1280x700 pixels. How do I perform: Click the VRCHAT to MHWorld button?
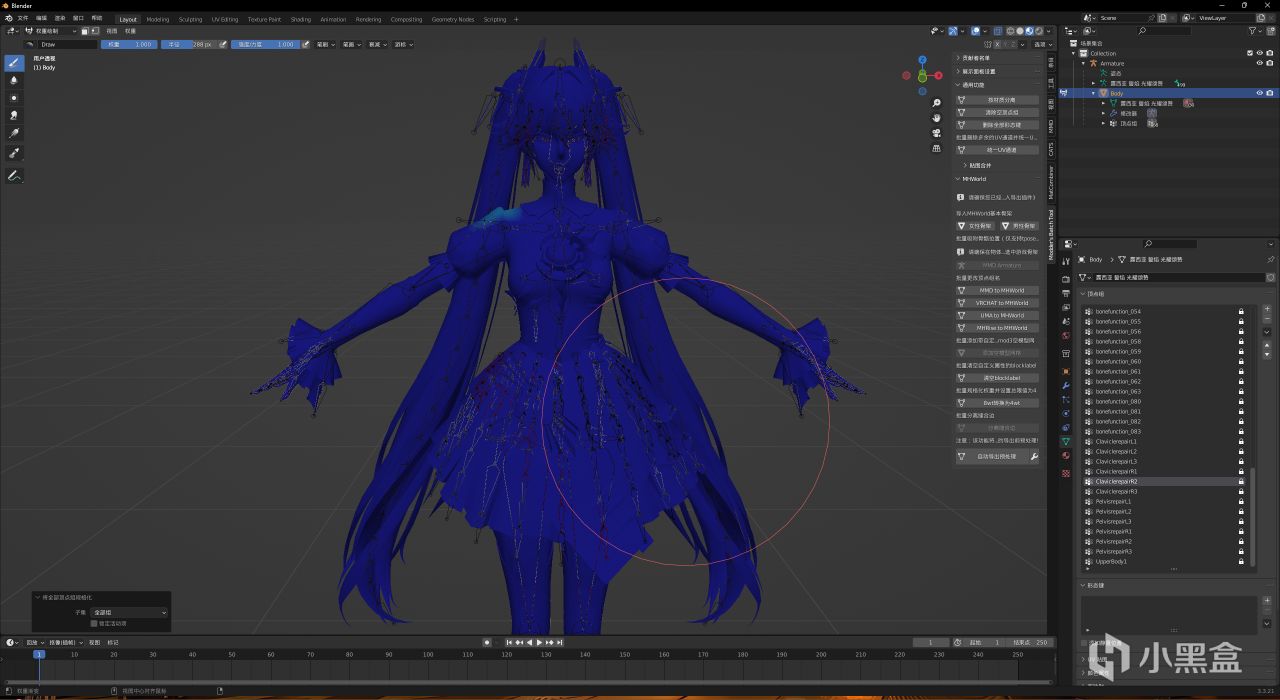coord(1001,303)
